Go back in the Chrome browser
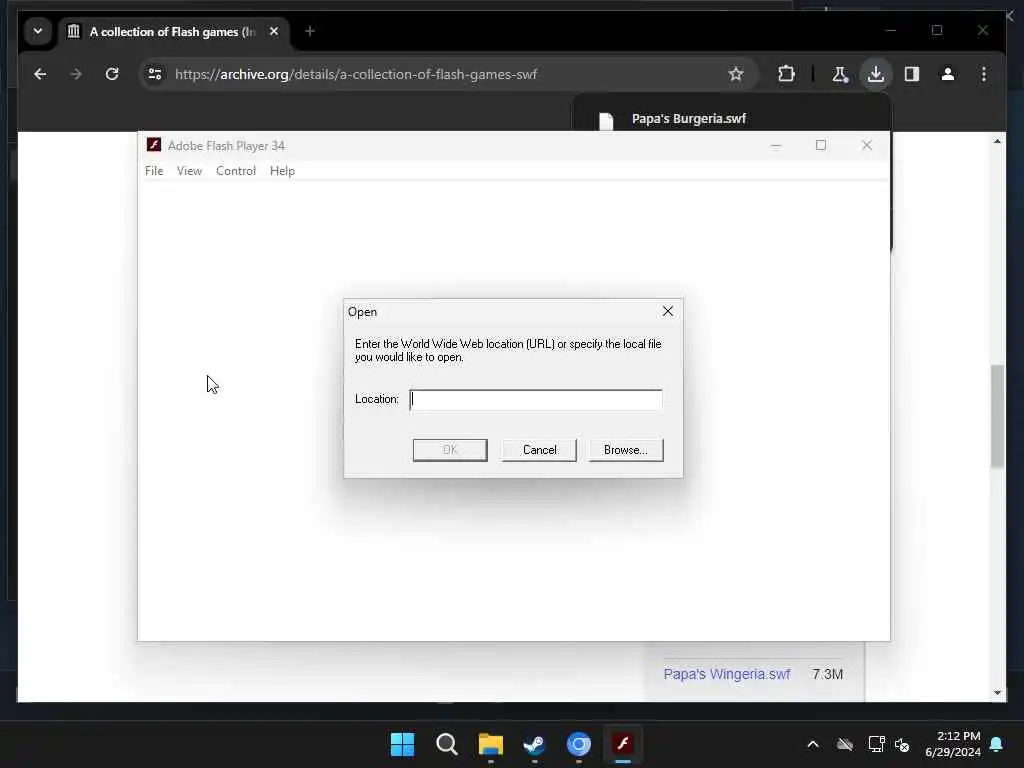Image resolution: width=1024 pixels, height=768 pixels. tap(40, 74)
